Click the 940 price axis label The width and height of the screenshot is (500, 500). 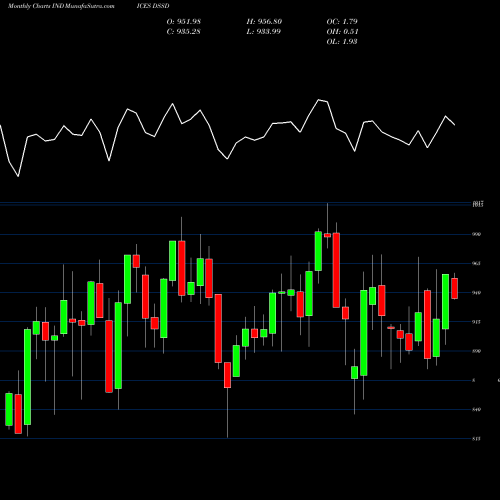476,293
